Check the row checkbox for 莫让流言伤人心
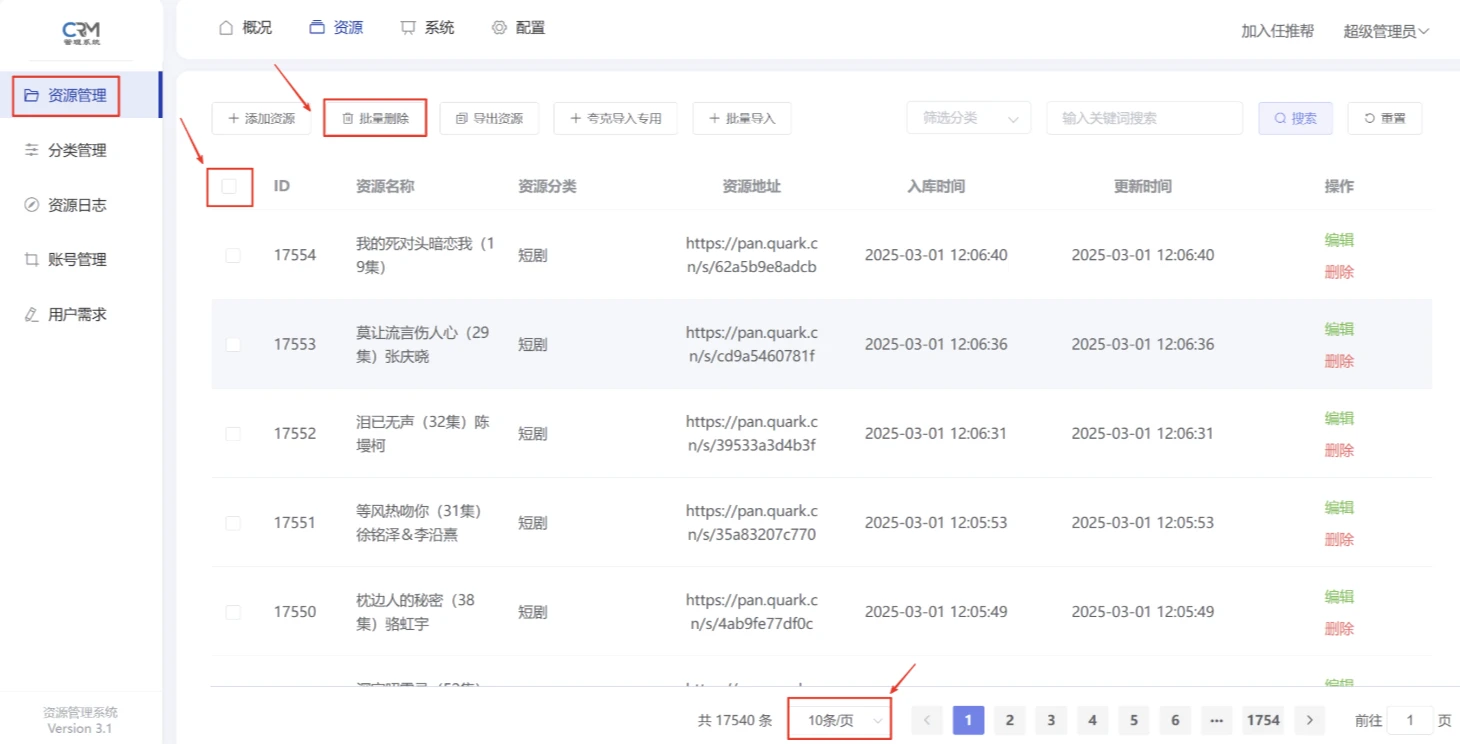 (233, 344)
